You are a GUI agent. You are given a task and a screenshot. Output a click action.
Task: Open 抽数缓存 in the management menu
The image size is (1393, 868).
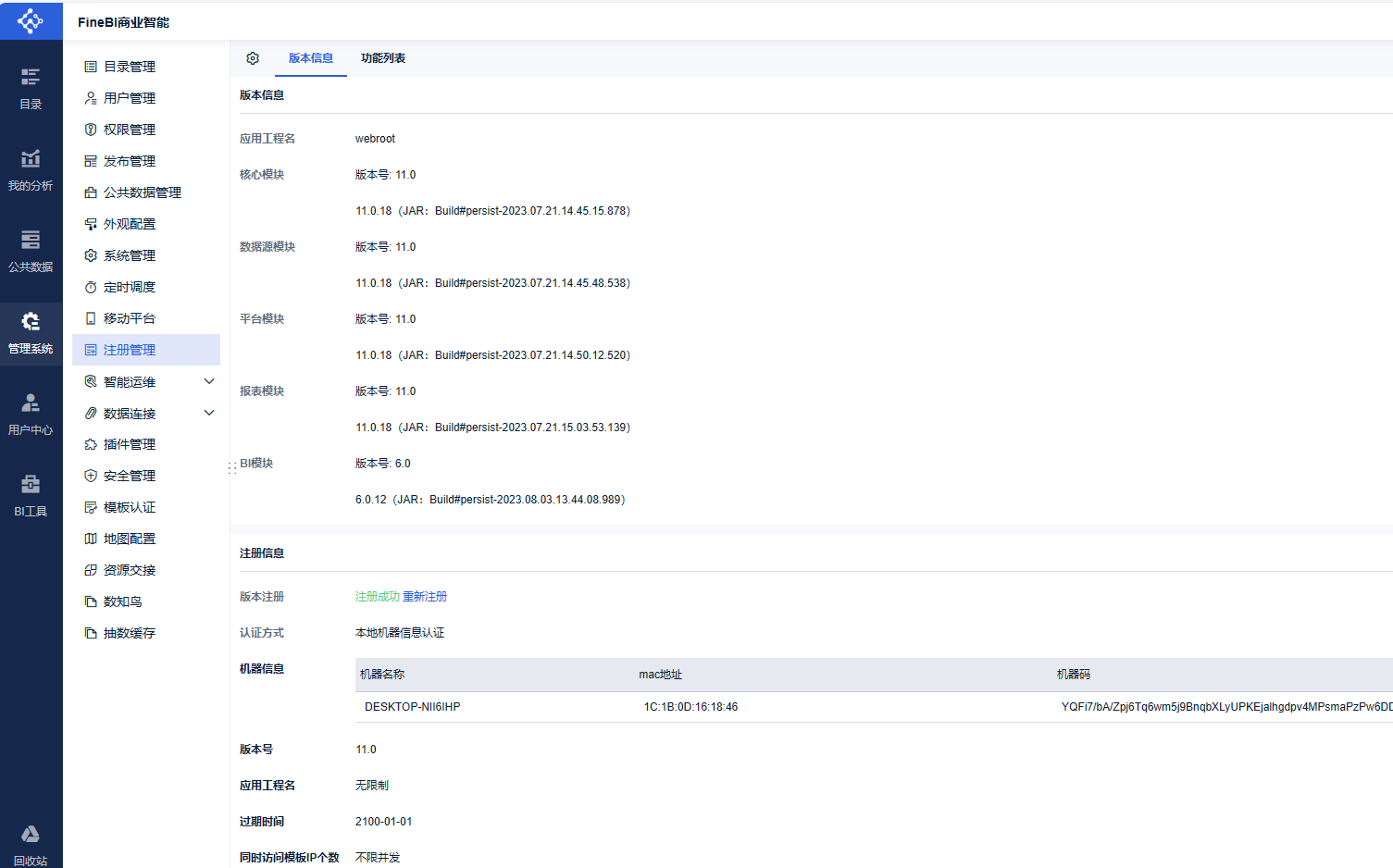click(146, 633)
